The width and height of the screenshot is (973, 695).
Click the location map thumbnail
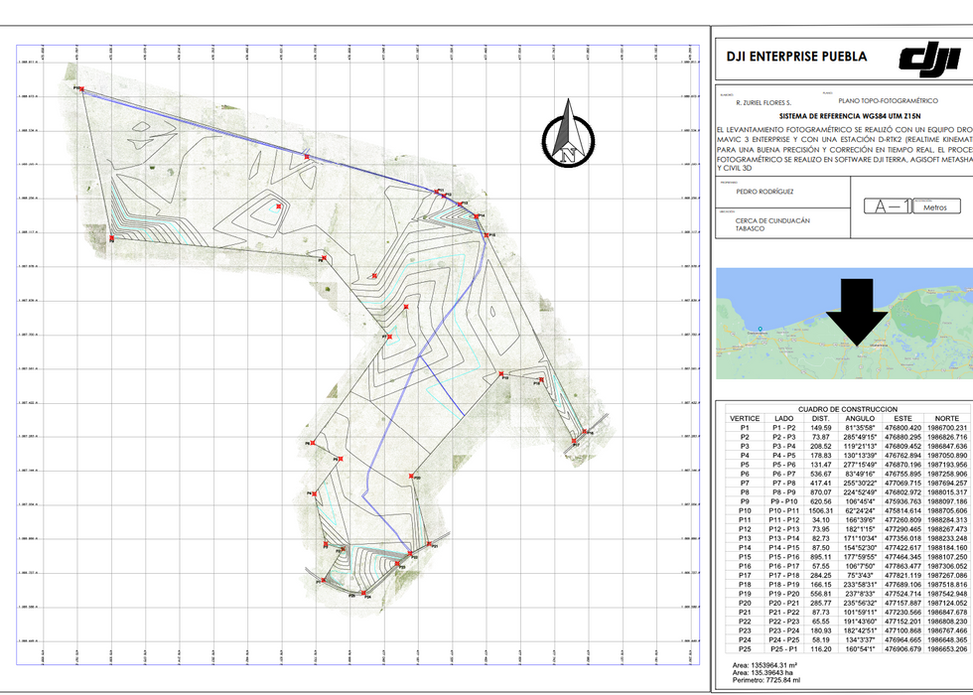pyautogui.click(x=845, y=323)
